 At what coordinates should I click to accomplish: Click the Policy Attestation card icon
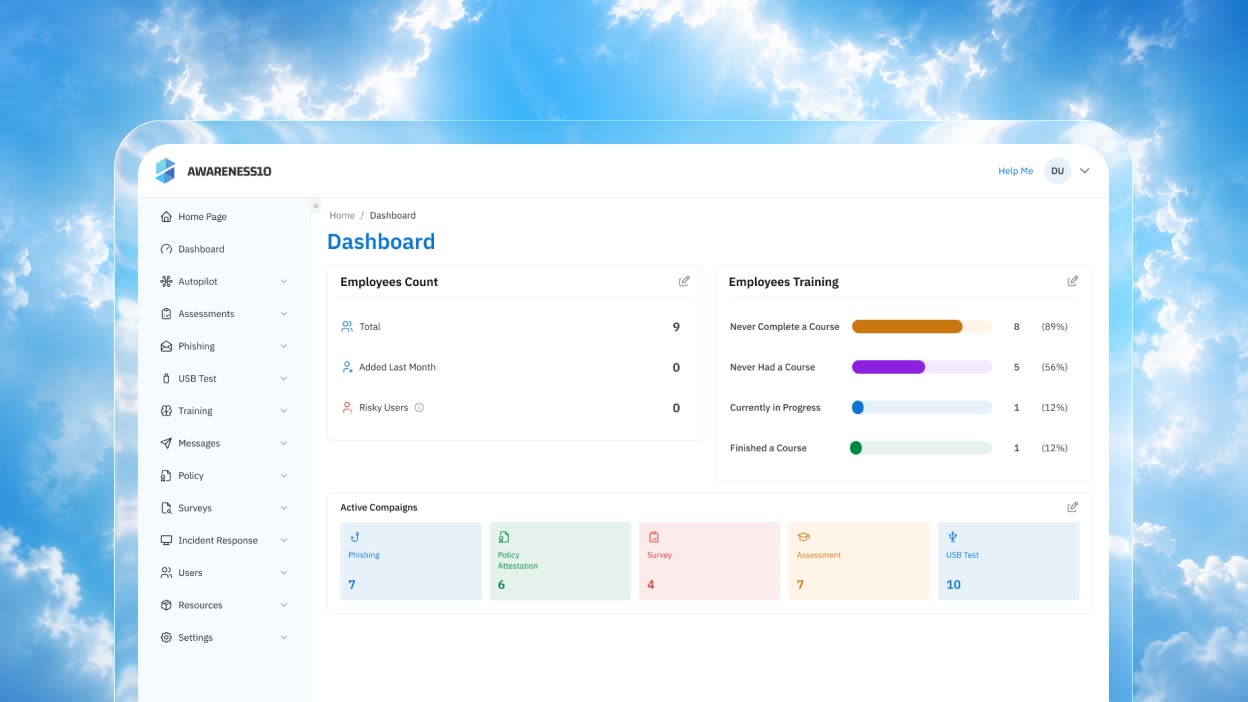[504, 537]
